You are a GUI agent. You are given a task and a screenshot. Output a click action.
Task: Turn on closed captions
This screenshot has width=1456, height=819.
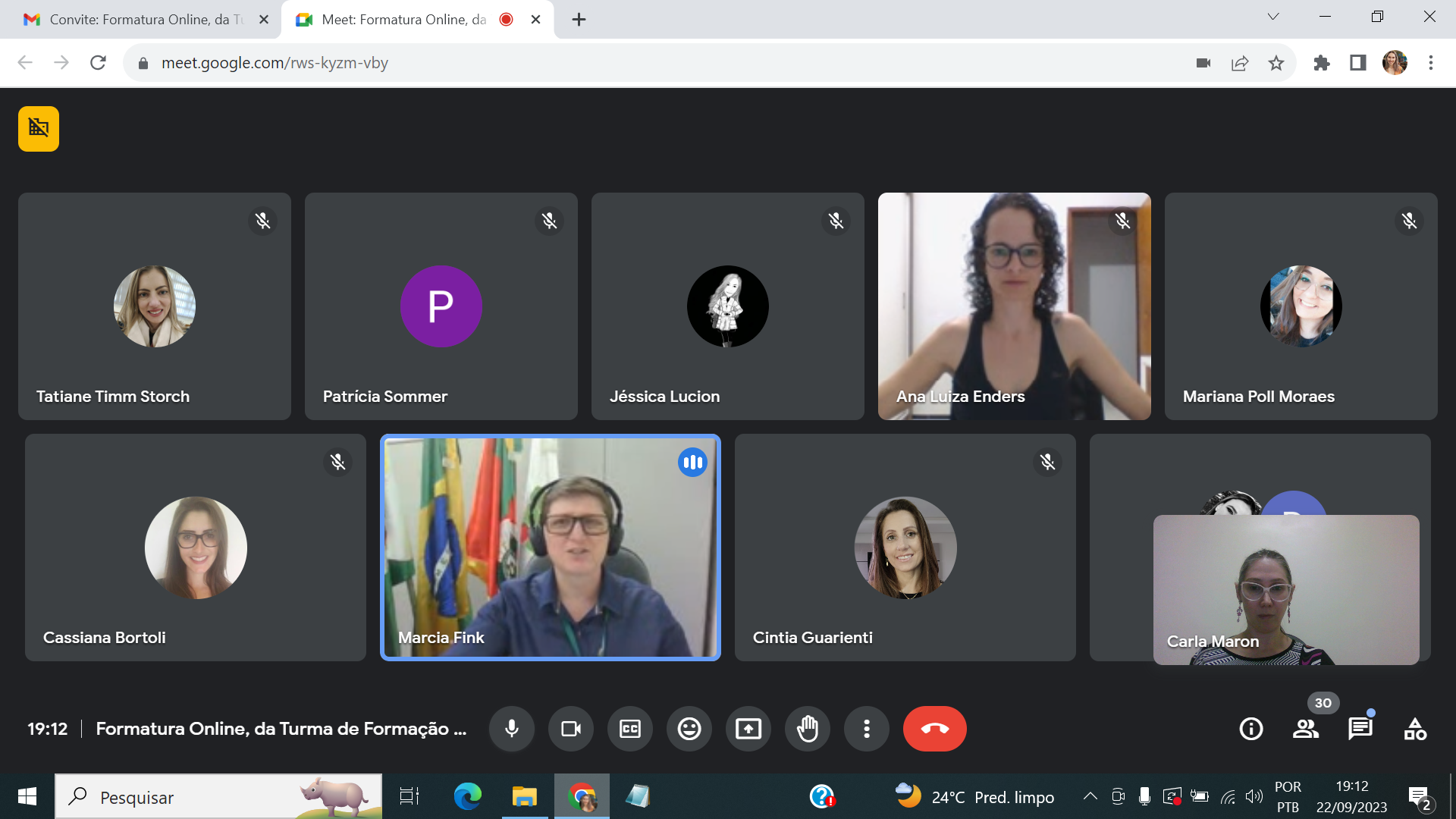click(x=630, y=729)
